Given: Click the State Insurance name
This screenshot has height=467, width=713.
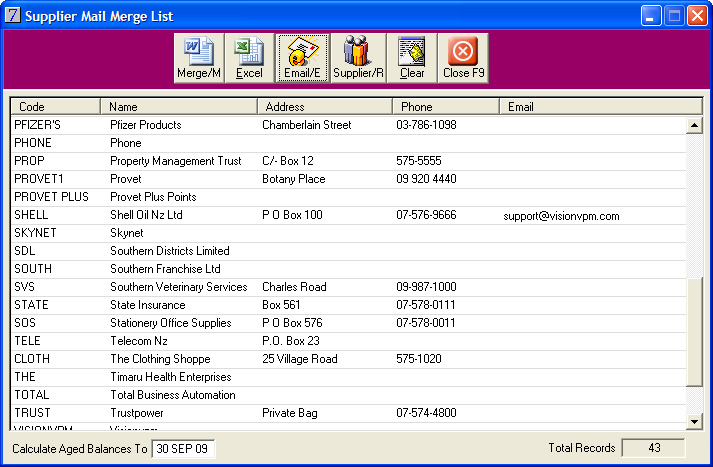Looking at the screenshot, I should click(148, 305).
